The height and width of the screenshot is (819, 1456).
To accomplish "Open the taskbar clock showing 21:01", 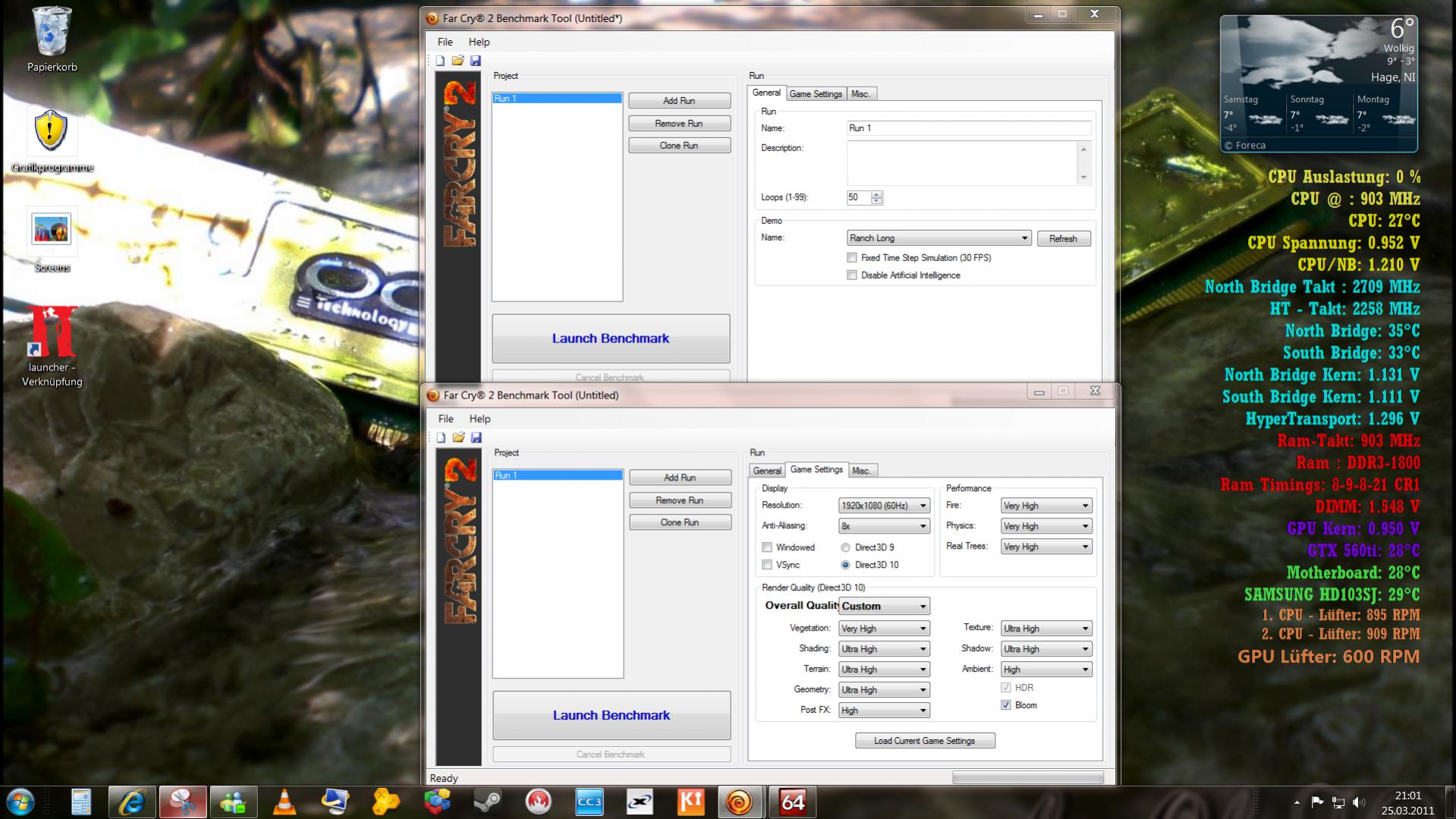I will point(1407,802).
